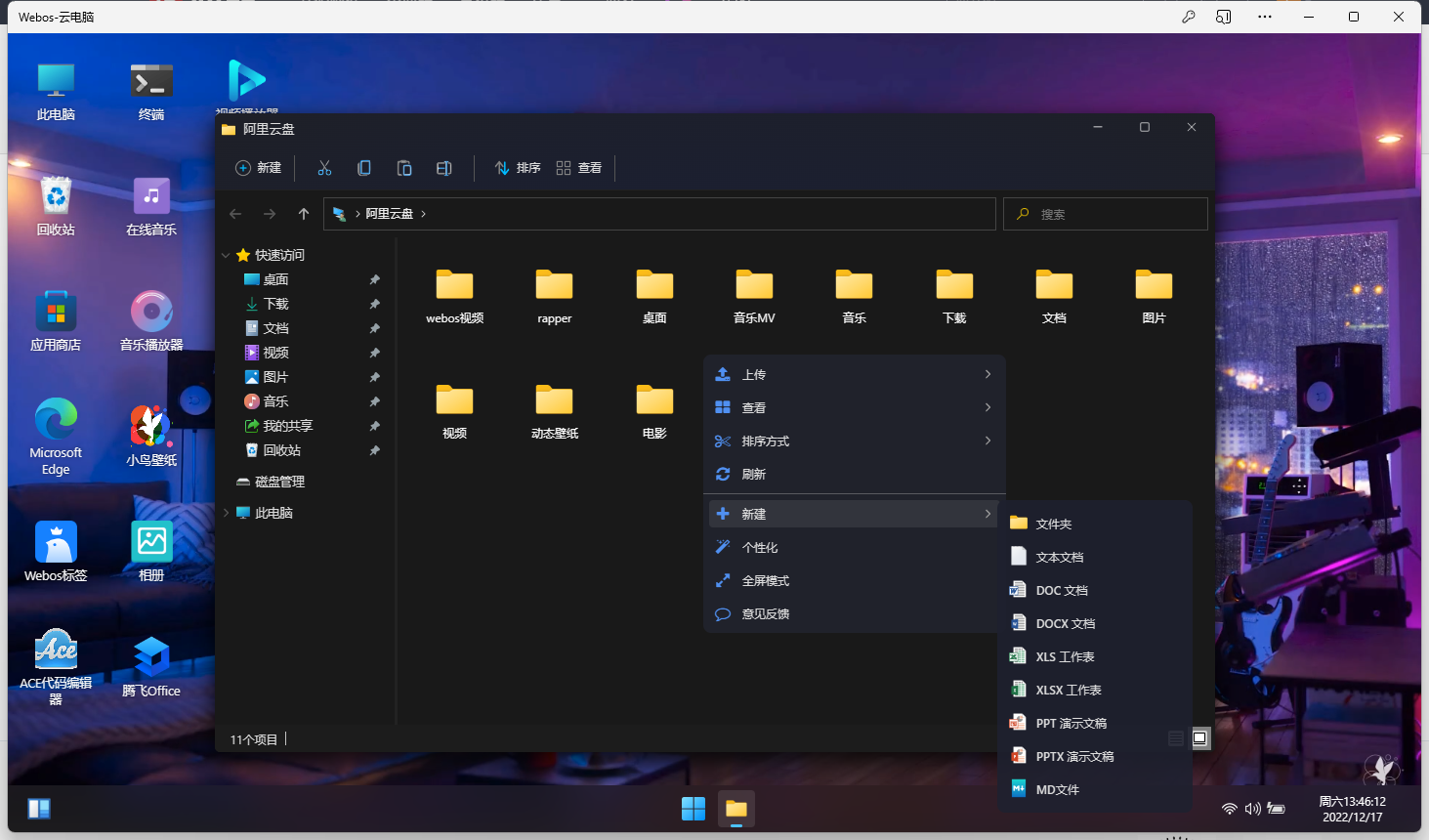Image resolution: width=1429 pixels, height=840 pixels.
Task: Click the file manager icon on taskbar
Action: pos(736,809)
